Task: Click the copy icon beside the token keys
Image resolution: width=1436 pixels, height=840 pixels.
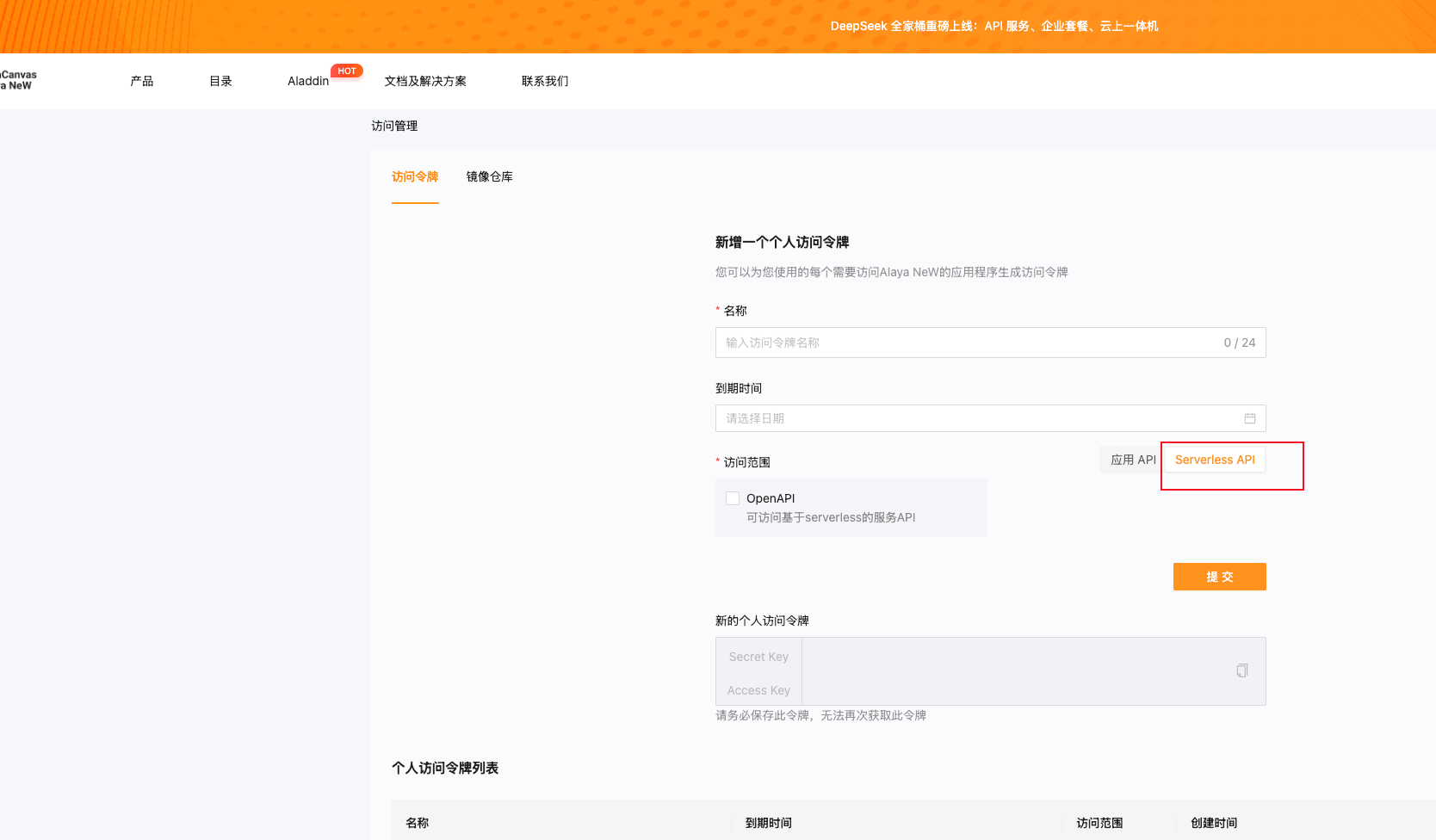Action: pyautogui.click(x=1241, y=670)
